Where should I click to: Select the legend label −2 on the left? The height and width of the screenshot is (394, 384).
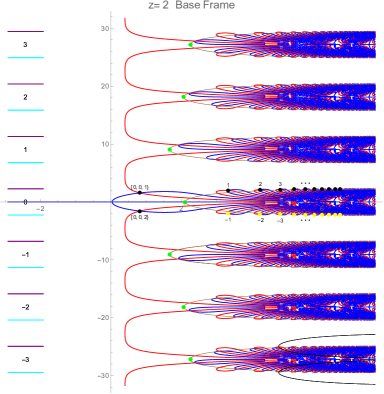[x=25, y=307]
